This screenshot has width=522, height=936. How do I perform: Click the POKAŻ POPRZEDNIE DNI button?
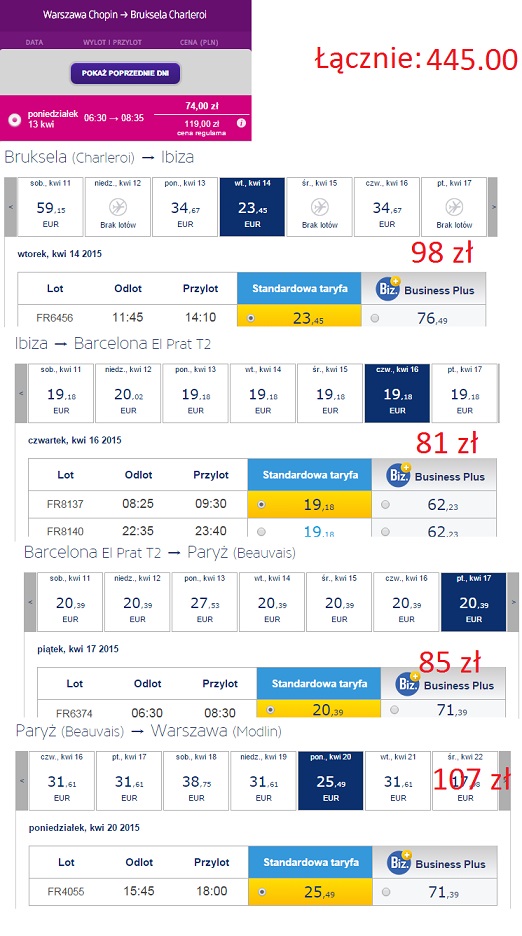point(125,73)
